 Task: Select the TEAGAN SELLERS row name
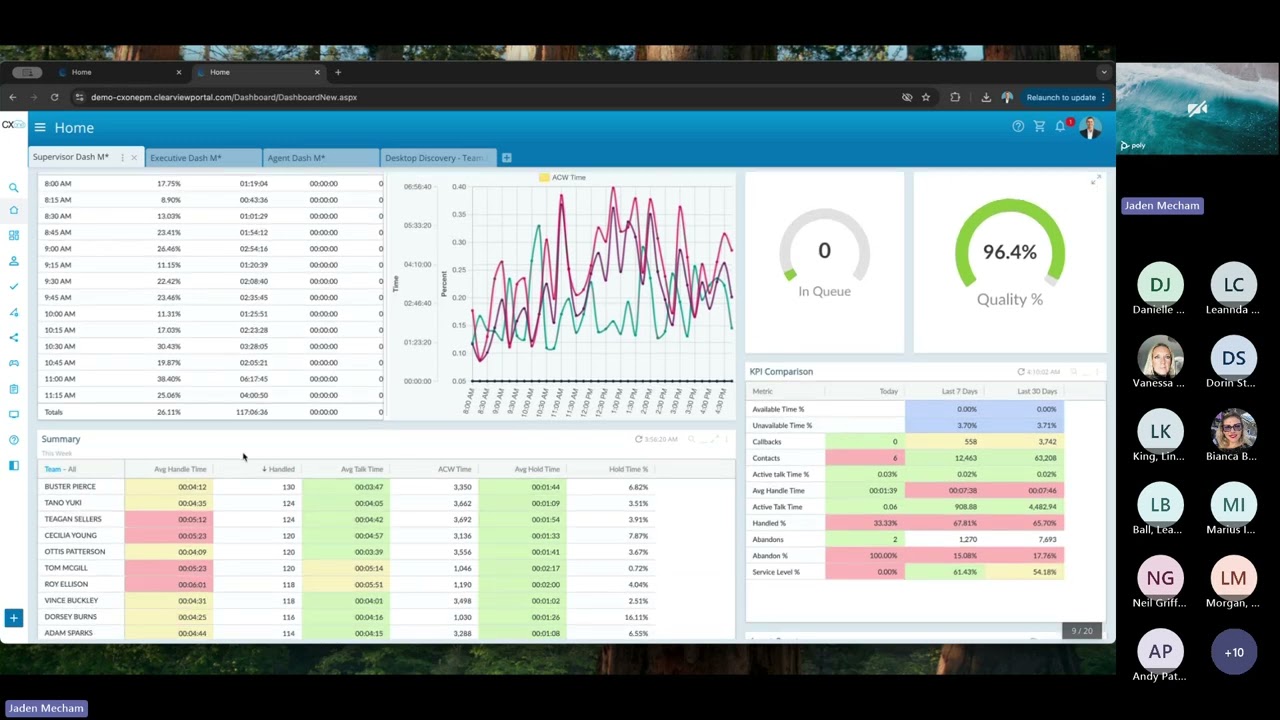click(x=72, y=519)
